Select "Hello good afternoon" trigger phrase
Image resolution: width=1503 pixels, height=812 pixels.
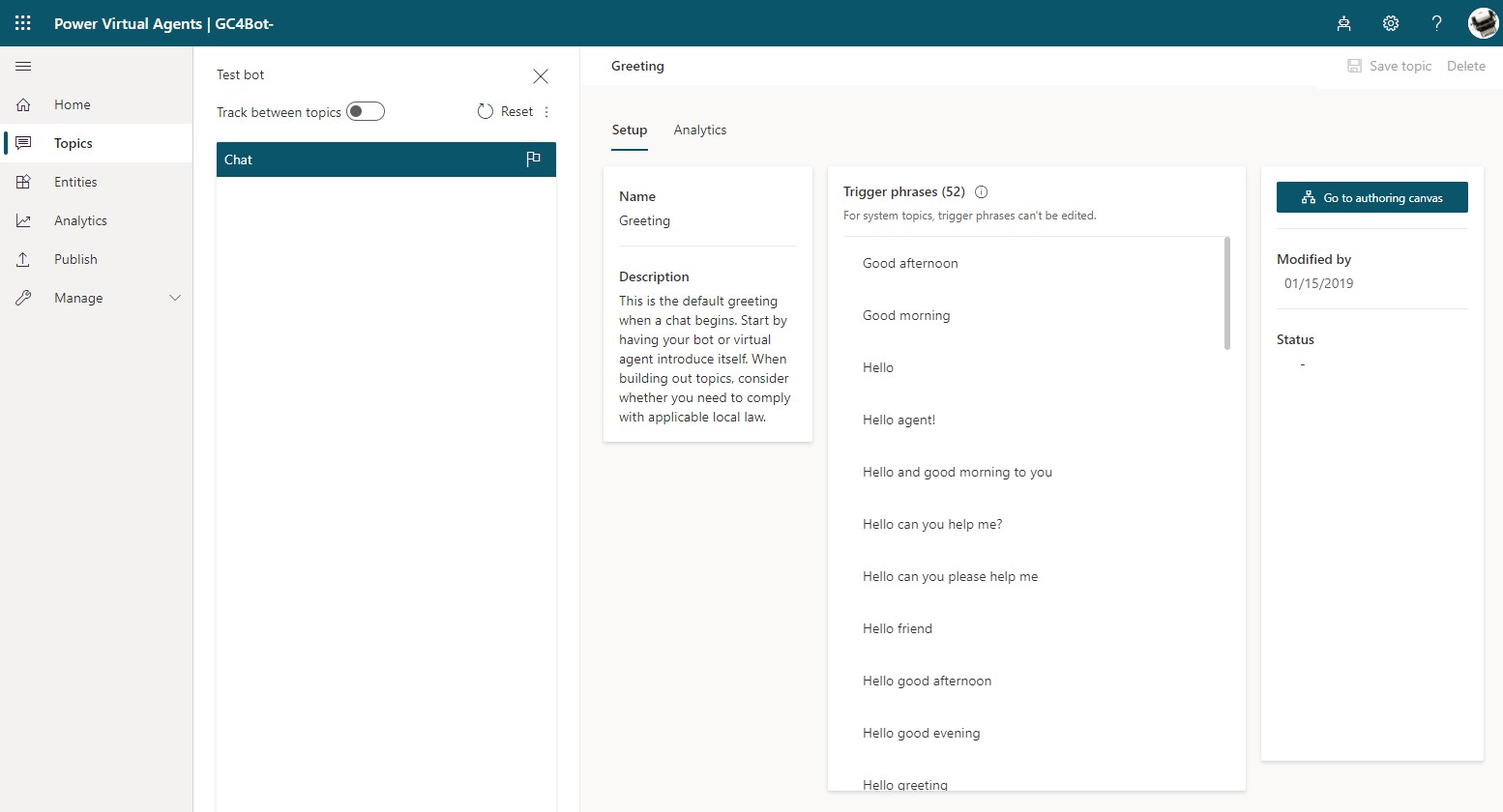tap(927, 681)
